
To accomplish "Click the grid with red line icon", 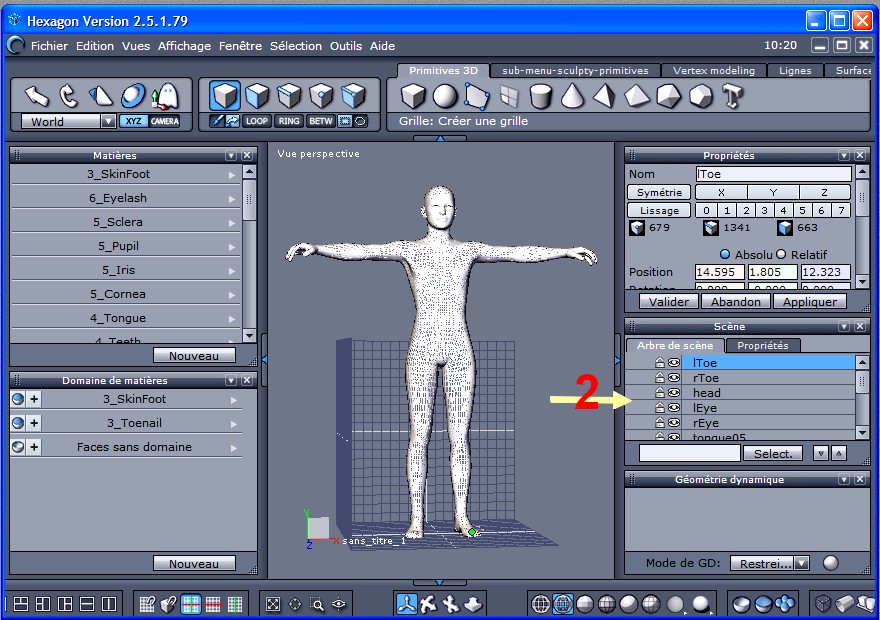I will click(x=213, y=604).
